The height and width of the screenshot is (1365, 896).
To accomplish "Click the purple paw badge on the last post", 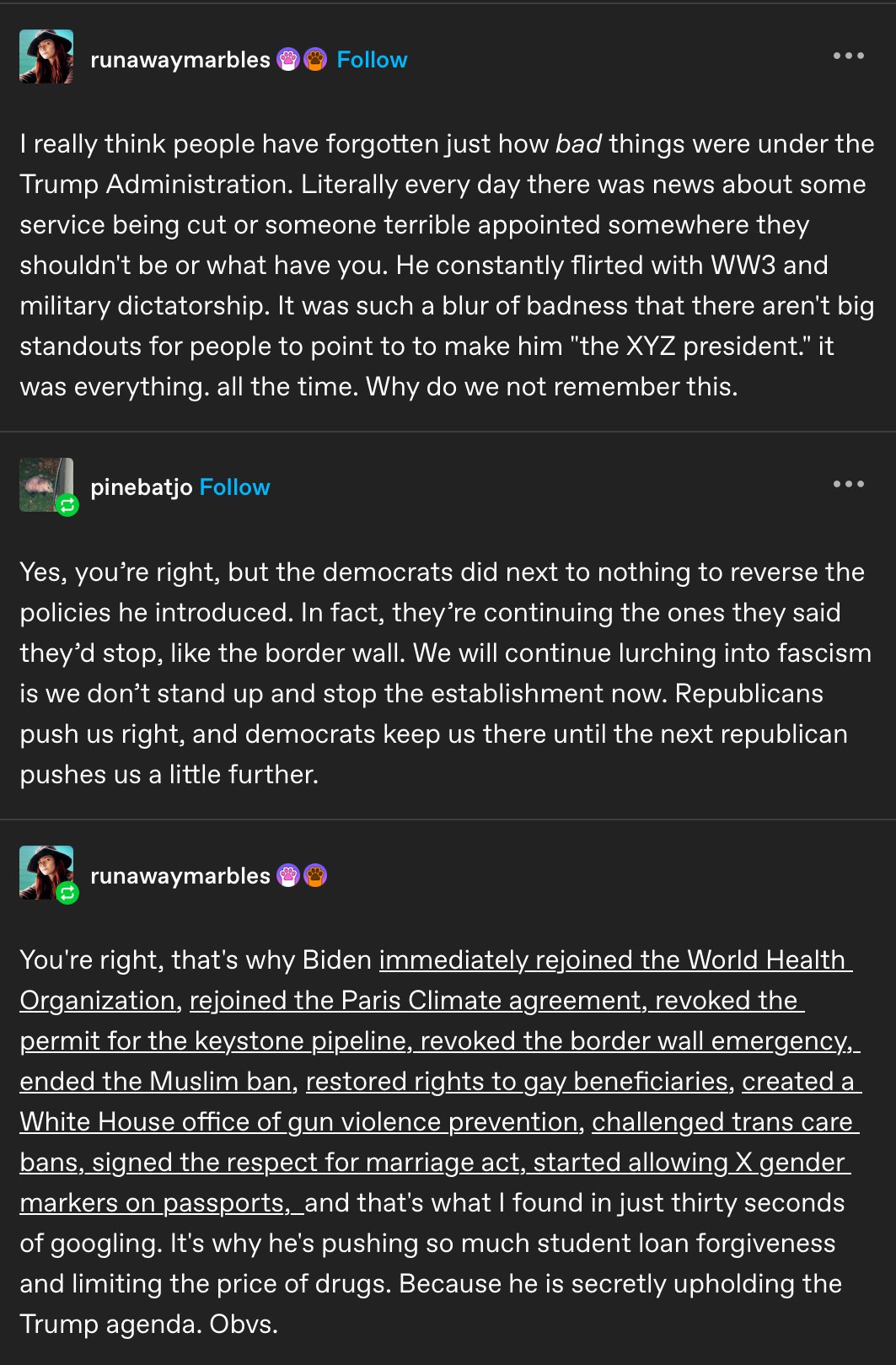I will click(288, 876).
